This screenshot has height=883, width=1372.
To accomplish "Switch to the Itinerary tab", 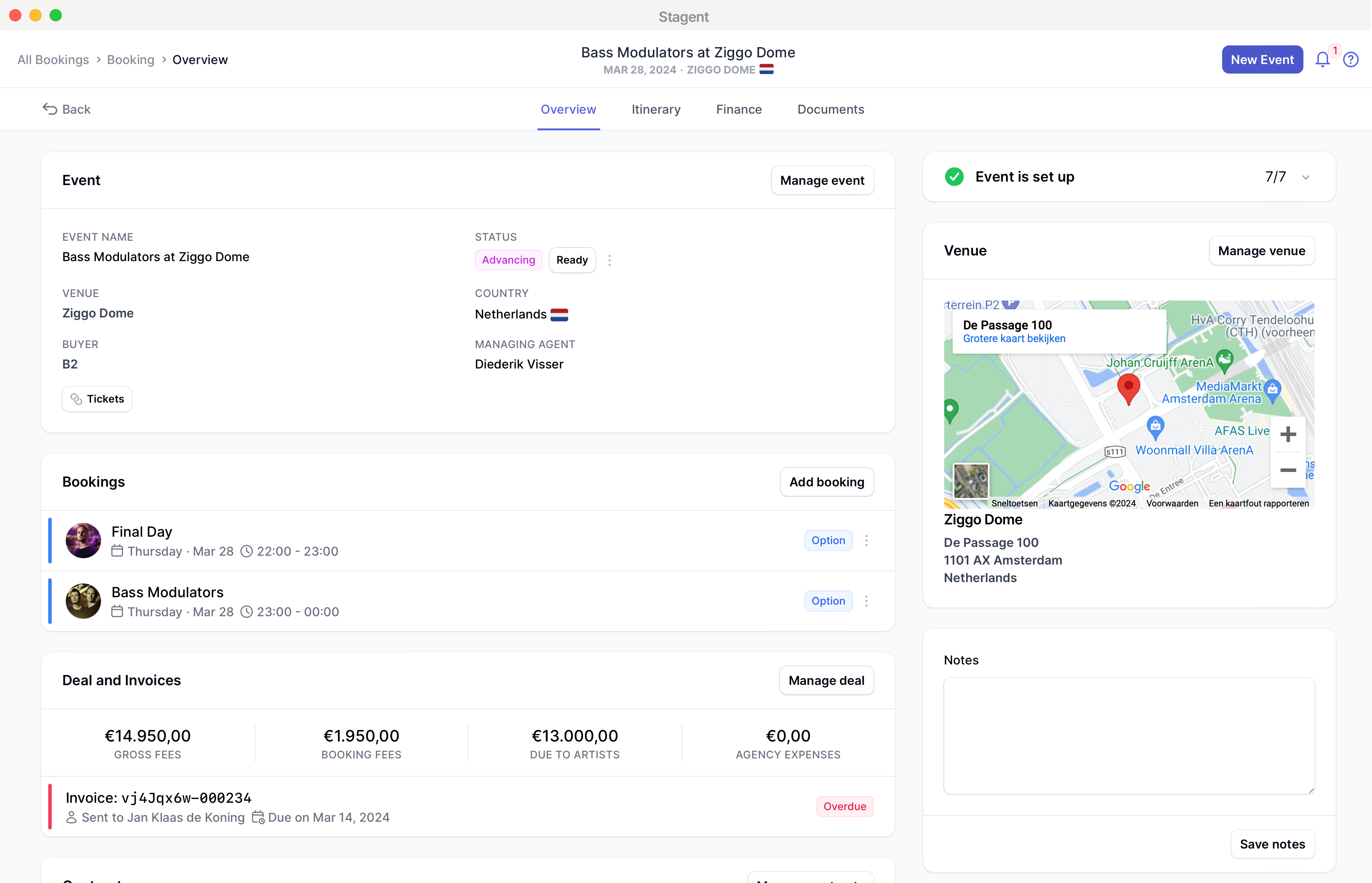I will point(656,109).
